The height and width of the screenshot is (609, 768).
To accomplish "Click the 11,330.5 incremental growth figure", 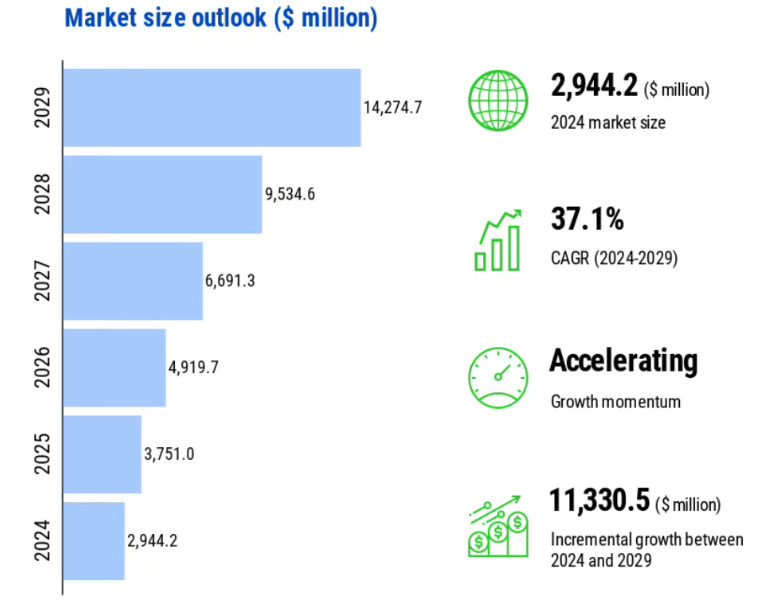I will pyautogui.click(x=601, y=499).
